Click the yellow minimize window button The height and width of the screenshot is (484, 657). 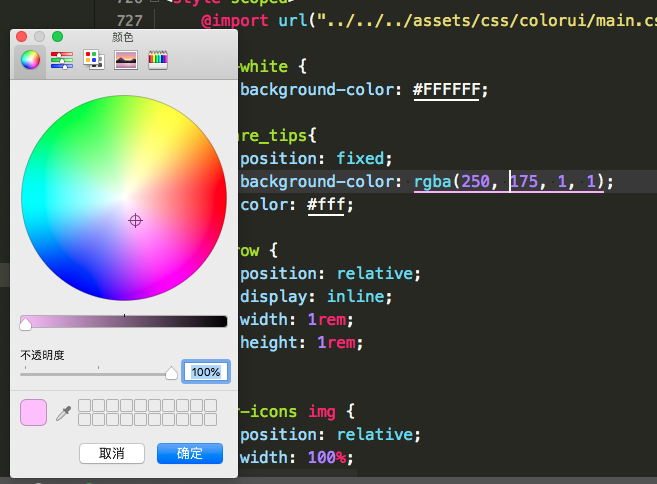[x=40, y=36]
